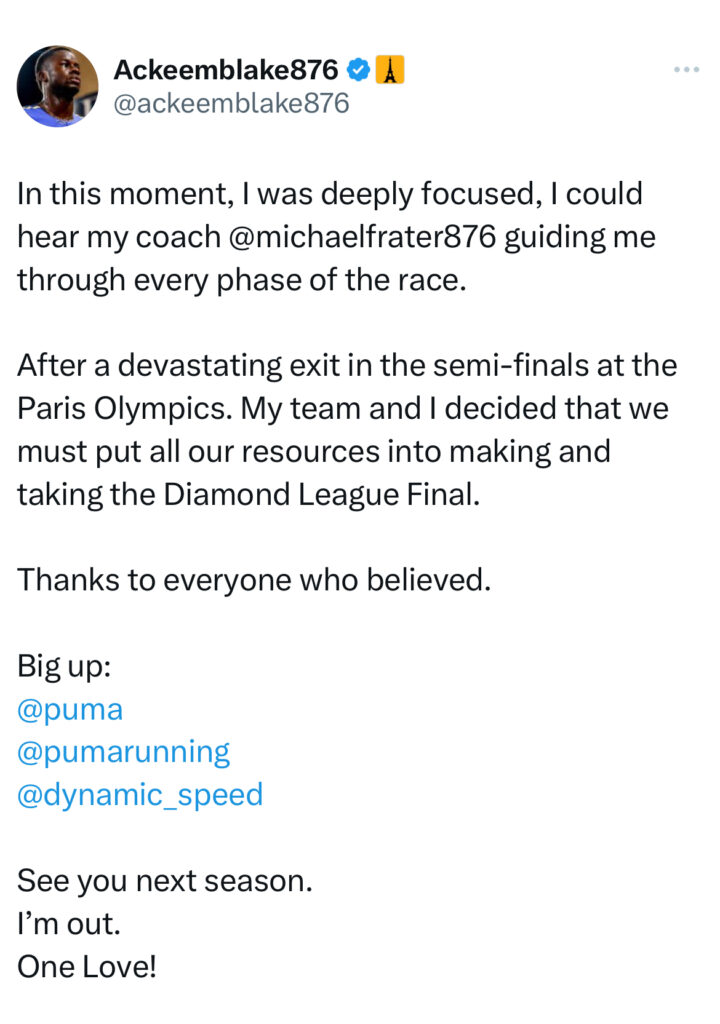Click the 'through every phase of the race' line
This screenshot has height=1024, width=720.
[242, 280]
